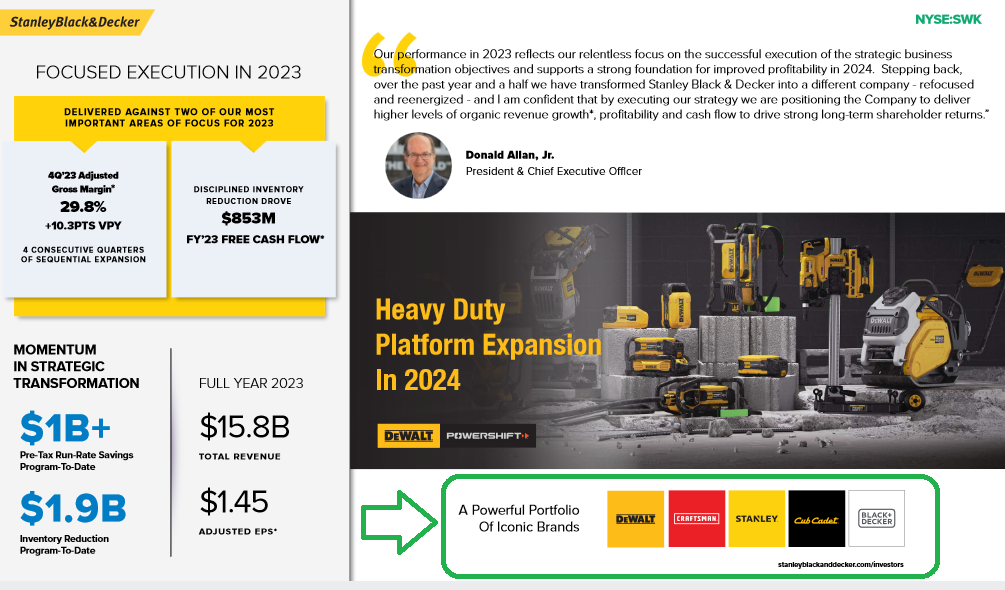The height and width of the screenshot is (590, 1005).
Task: Click the CEO quote paragraph about 2023 performance
Action: [x=681, y=85]
